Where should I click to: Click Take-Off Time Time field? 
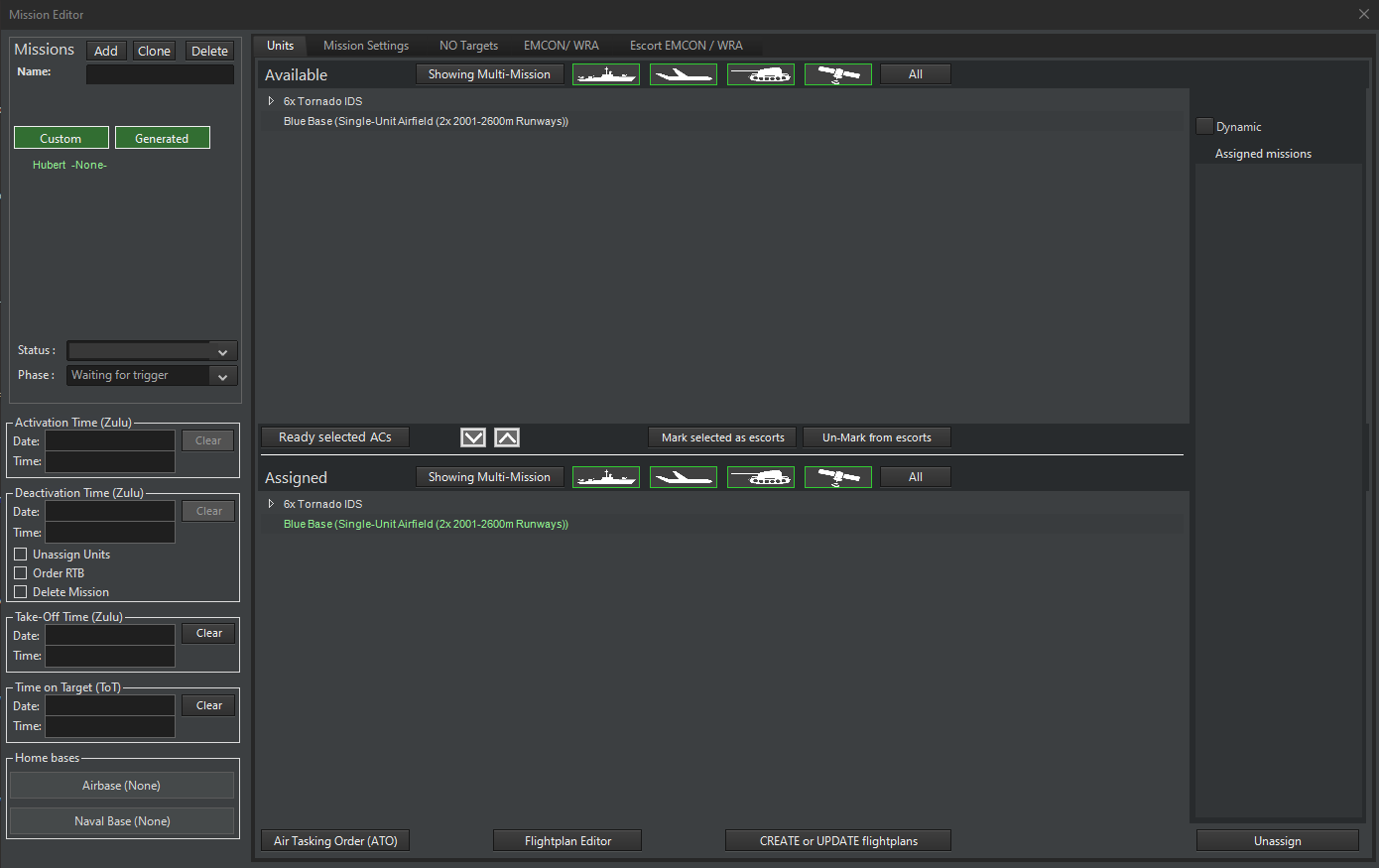110,656
